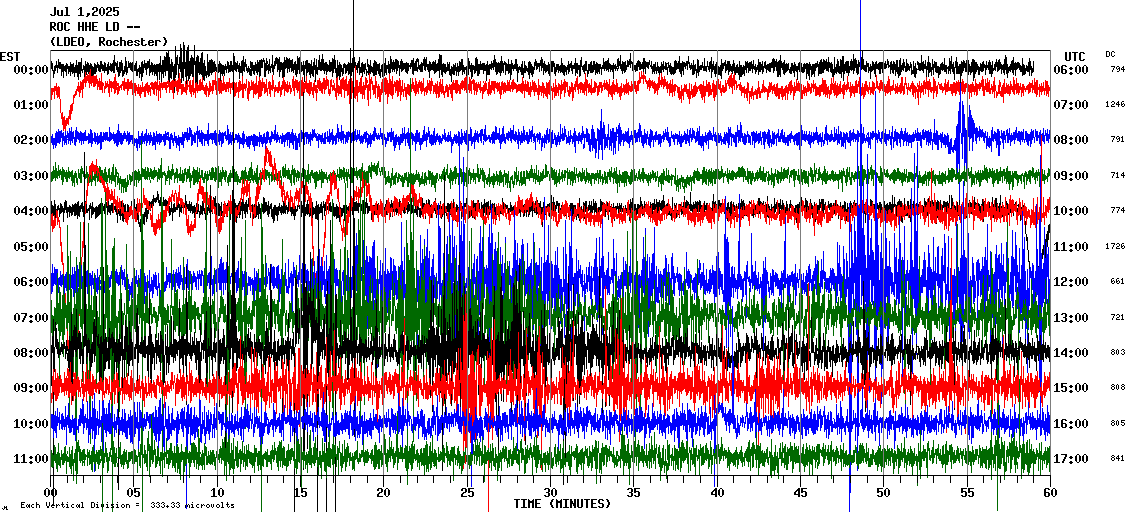Click the Jul 1,2025 date header
Screen dimensions: 1130x519
[x=84, y=12]
